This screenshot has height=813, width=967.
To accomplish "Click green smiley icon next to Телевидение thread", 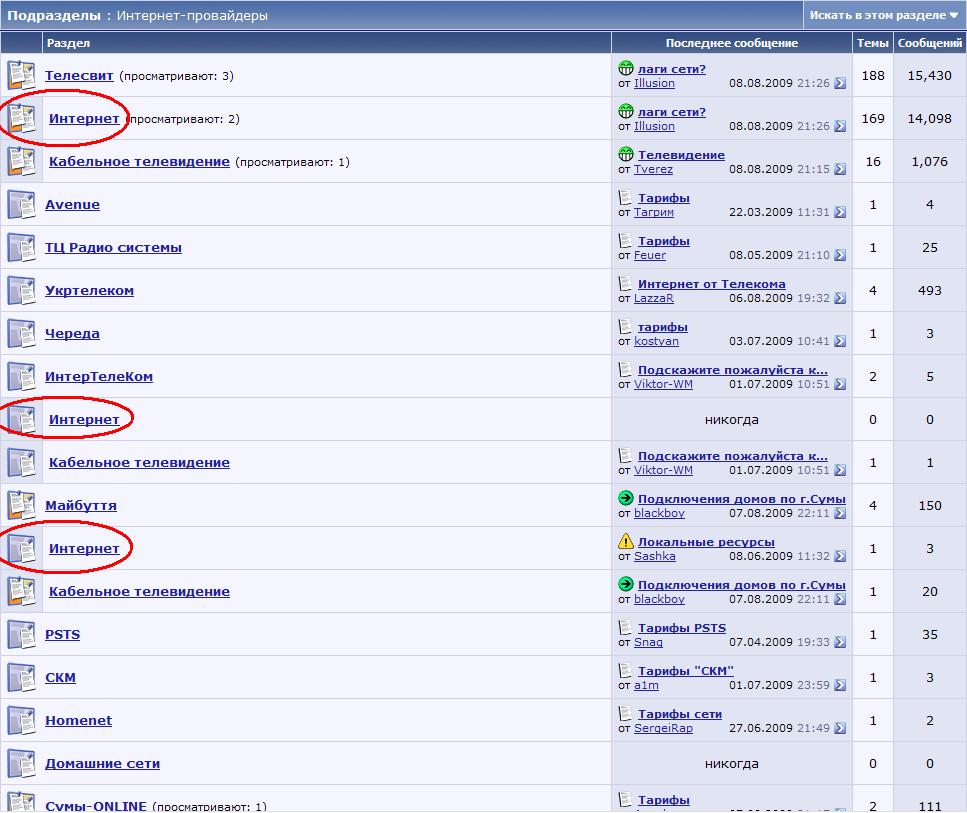I will (626, 155).
